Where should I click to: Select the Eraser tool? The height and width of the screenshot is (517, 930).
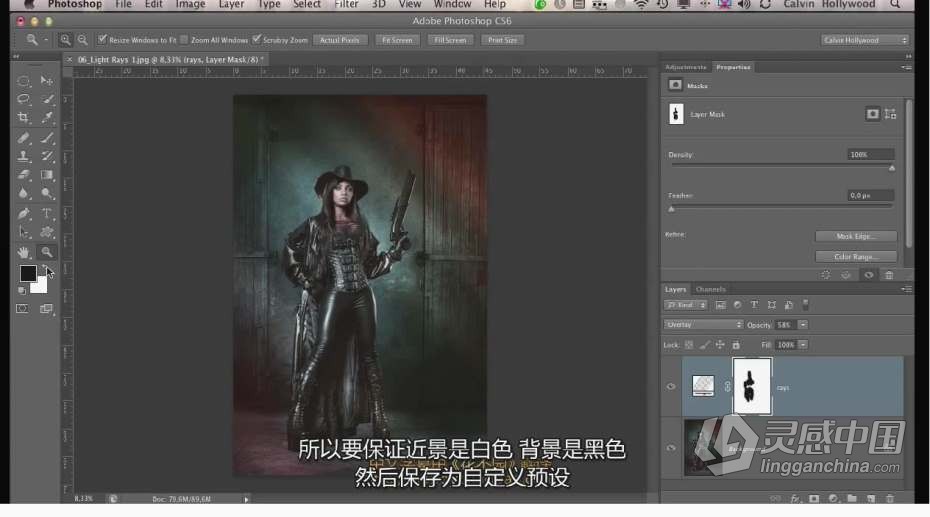(23, 175)
